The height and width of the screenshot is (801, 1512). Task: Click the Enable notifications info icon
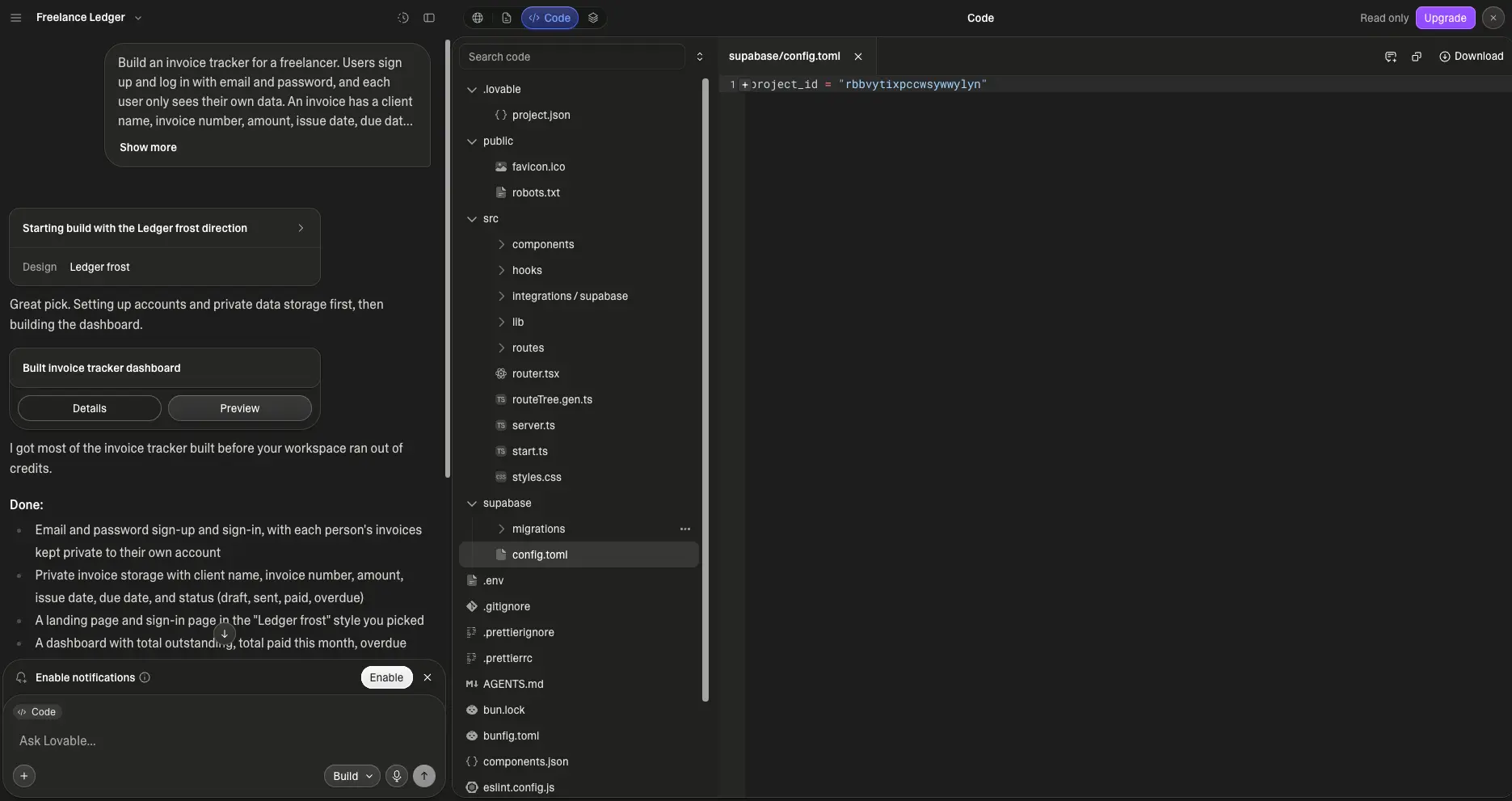pos(145,677)
